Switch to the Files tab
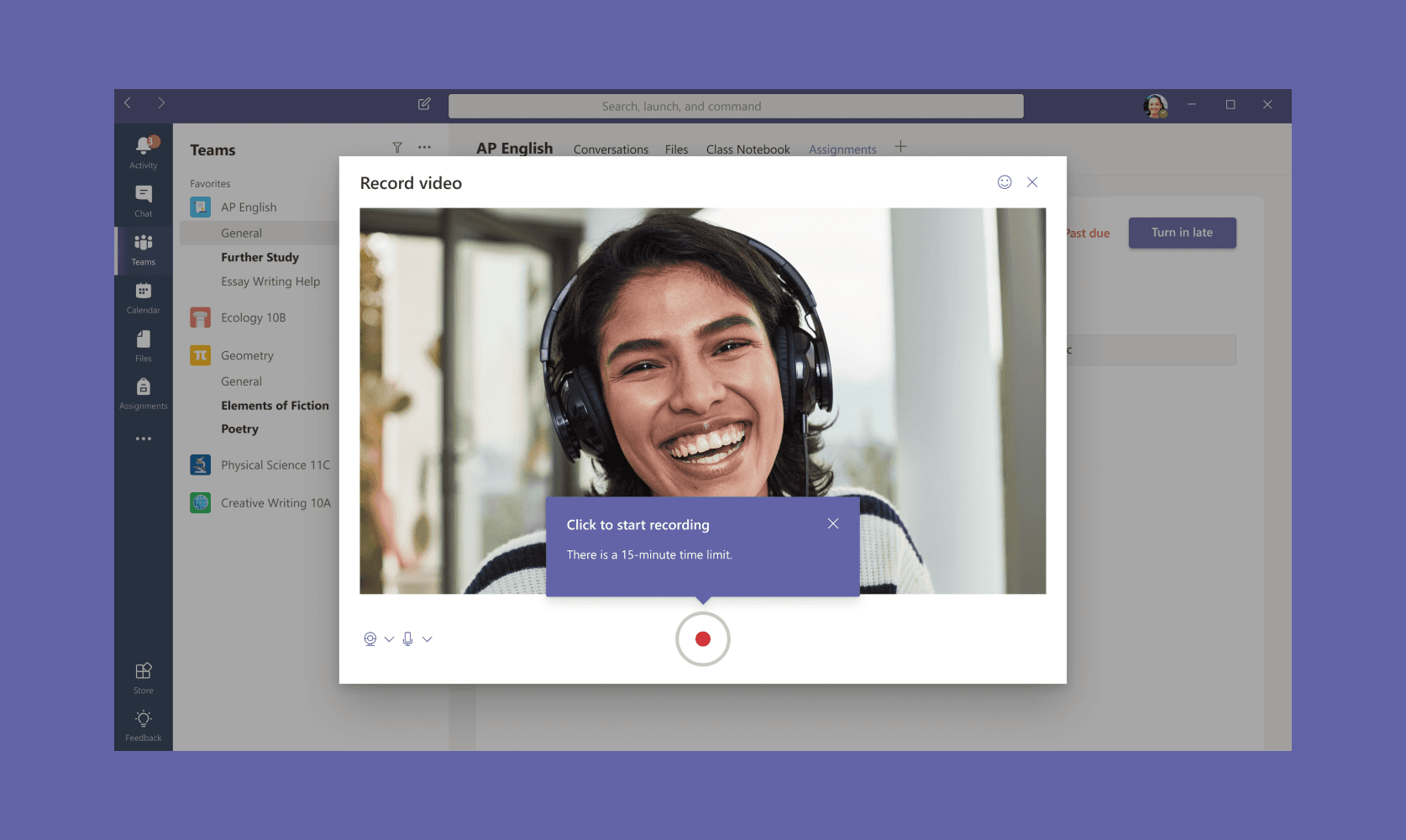This screenshot has width=1406, height=840. pos(676,150)
